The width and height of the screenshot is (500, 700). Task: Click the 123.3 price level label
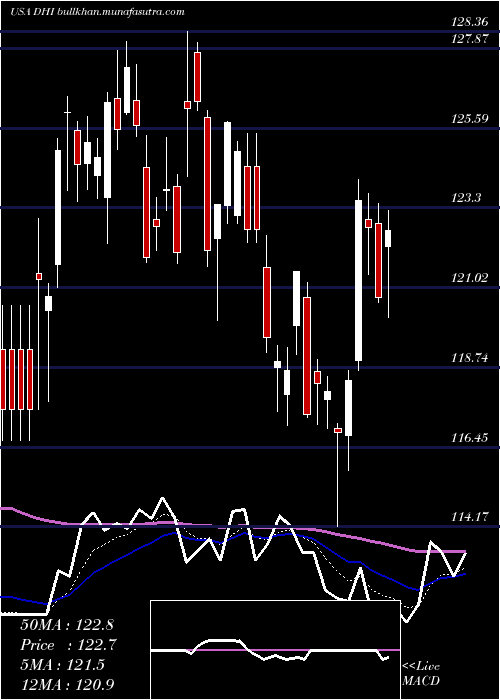[x=467, y=198]
